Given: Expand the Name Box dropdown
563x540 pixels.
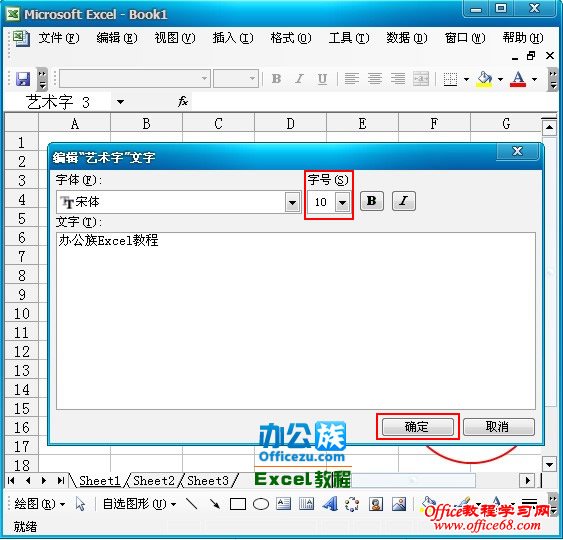Looking at the screenshot, I should 120,102.
